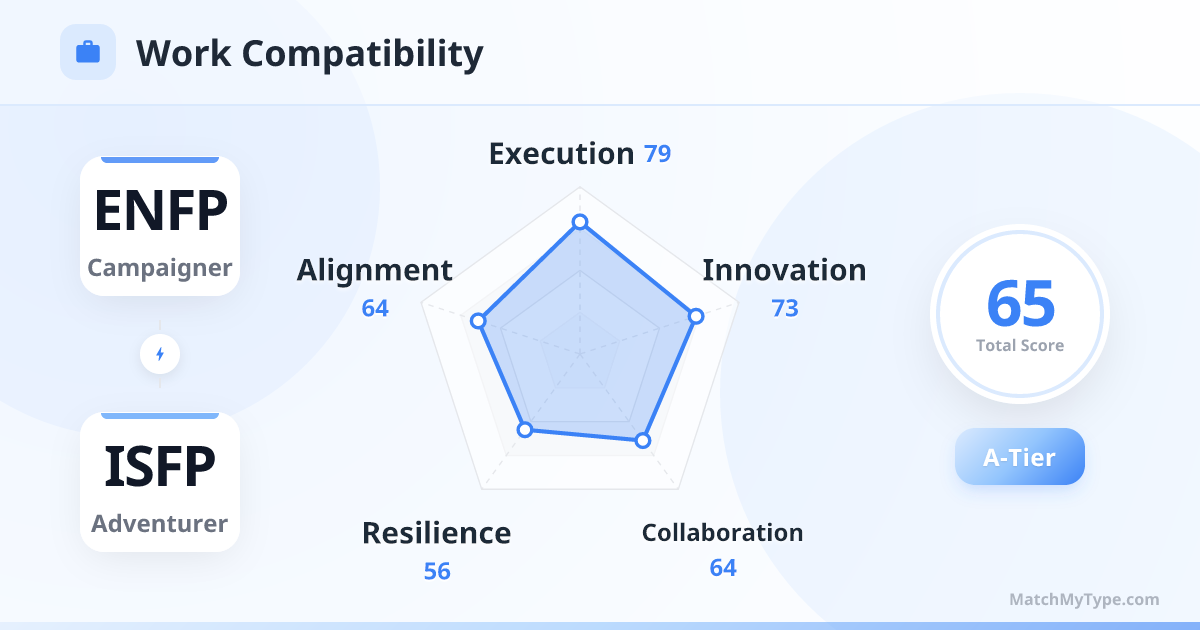
Task: Select the ENFP Campaigner card
Action: (x=160, y=226)
